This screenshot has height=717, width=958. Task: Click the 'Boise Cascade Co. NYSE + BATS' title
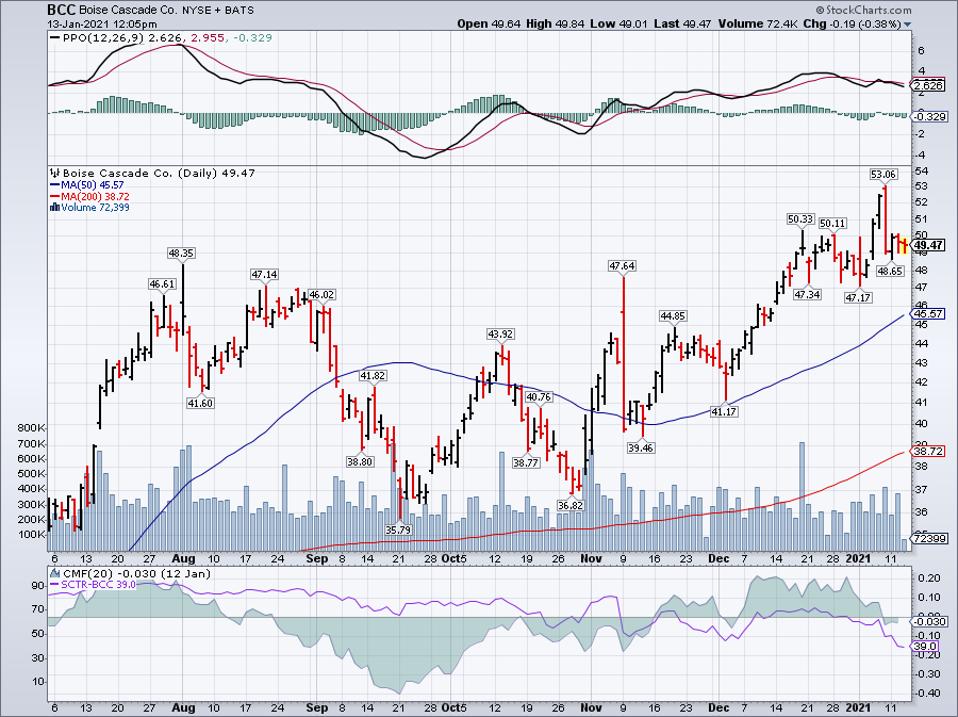[167, 10]
